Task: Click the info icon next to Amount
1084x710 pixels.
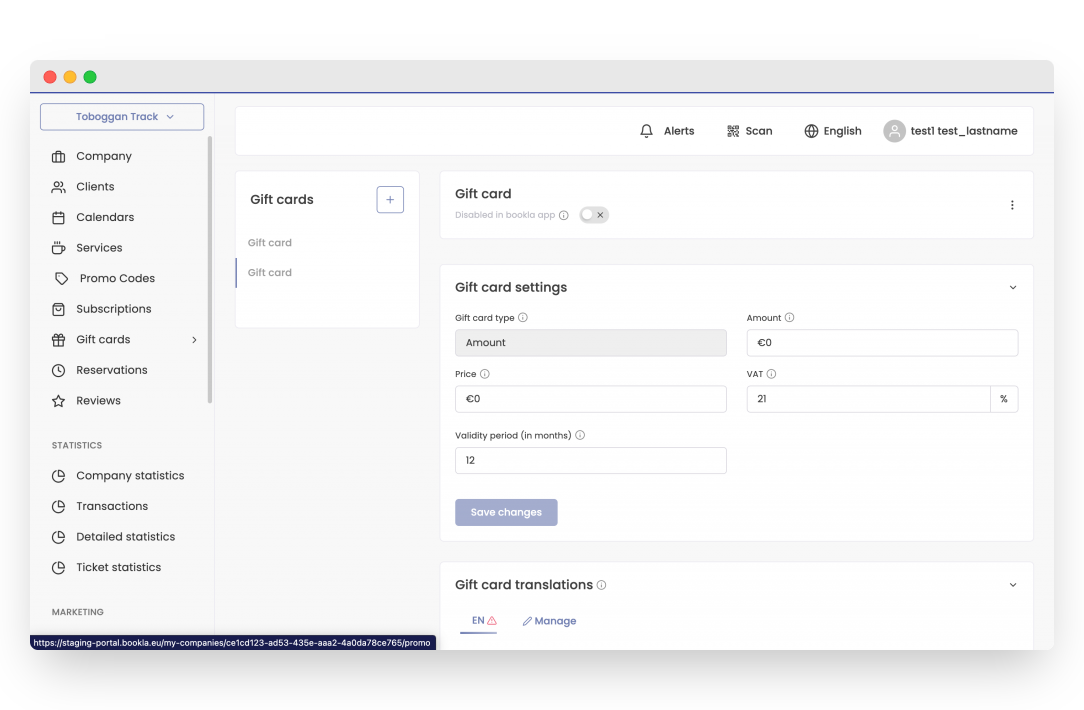Action: (x=788, y=317)
